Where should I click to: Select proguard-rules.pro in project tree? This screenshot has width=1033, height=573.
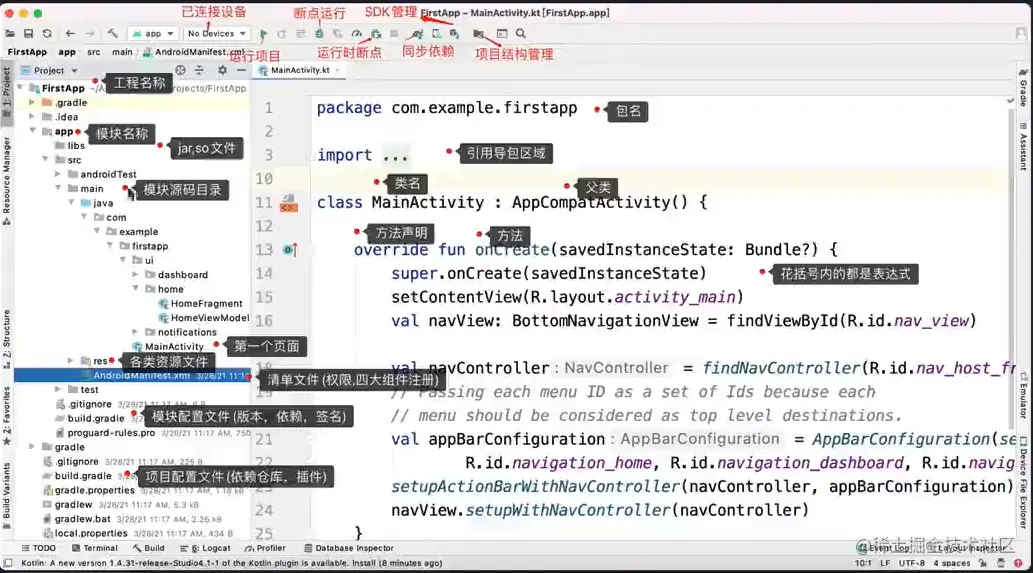(x=105, y=433)
